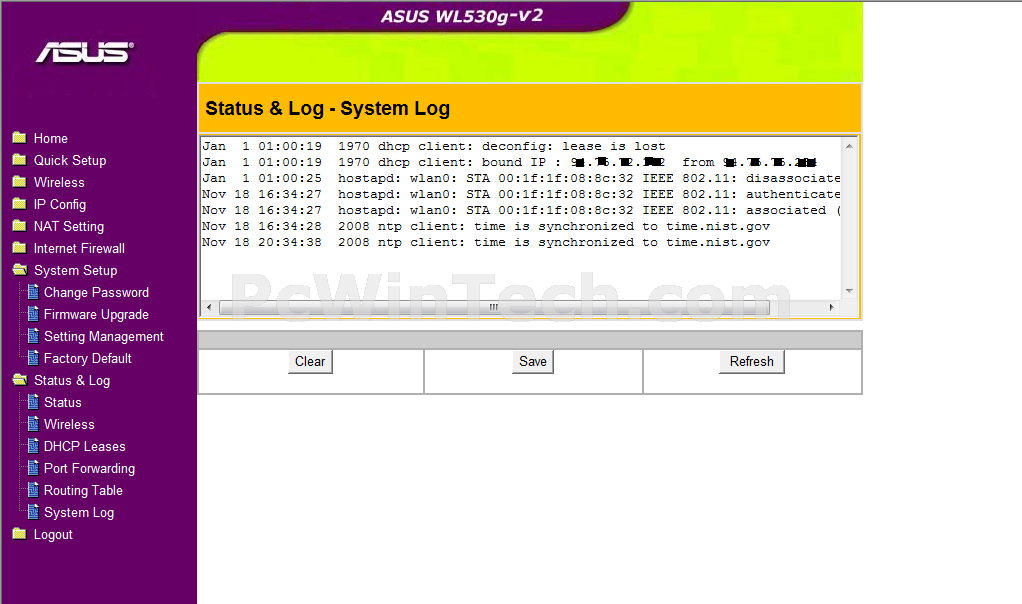View the Status page link

63,403
